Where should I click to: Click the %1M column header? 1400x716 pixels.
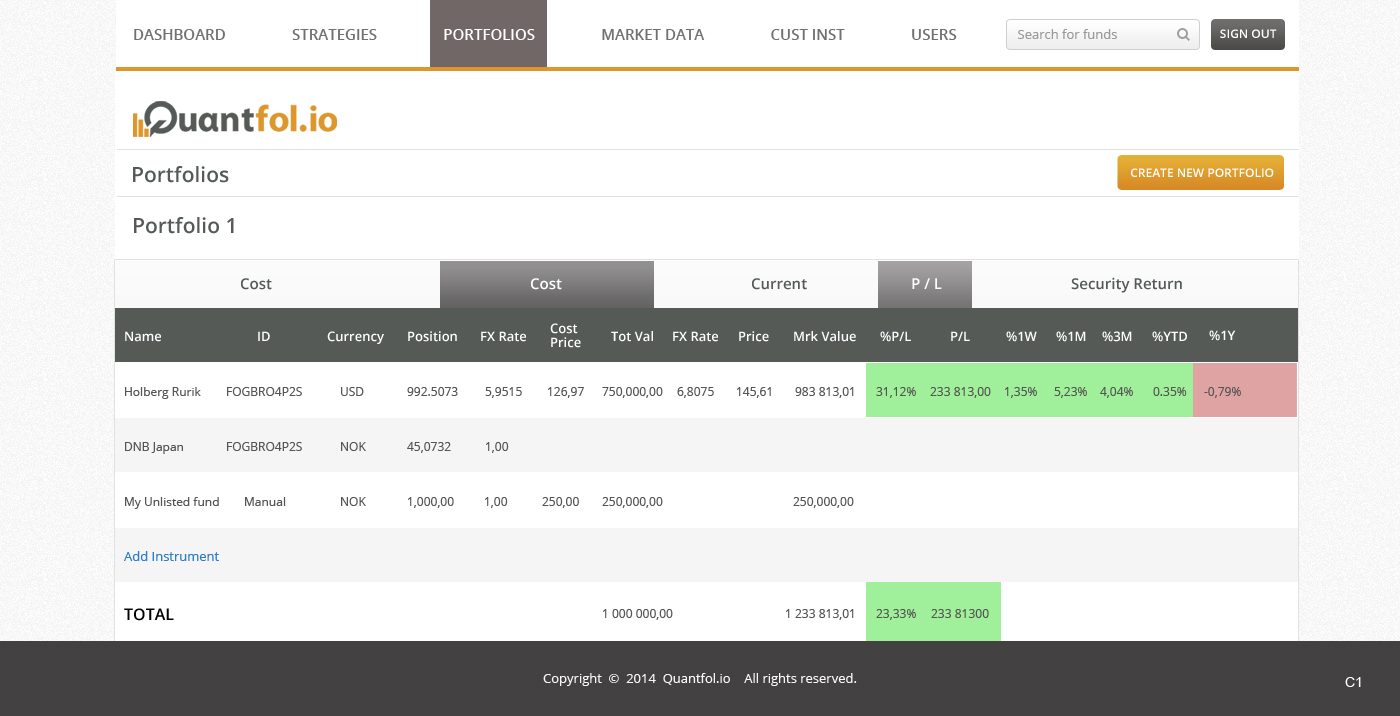[1071, 336]
